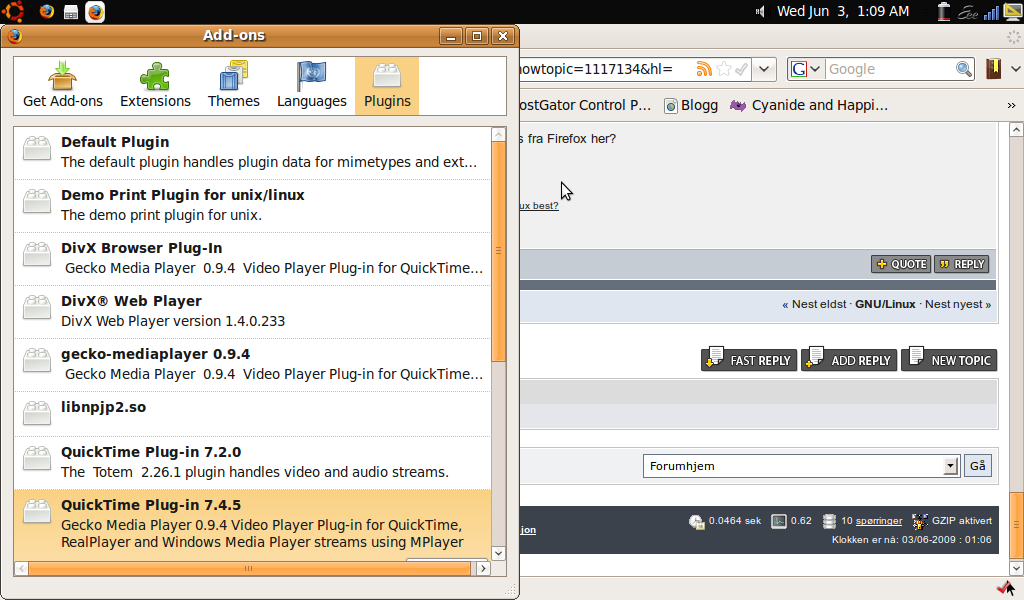Open the Google search engine dropdown
The width and height of the screenshot is (1024, 600).
805,69
